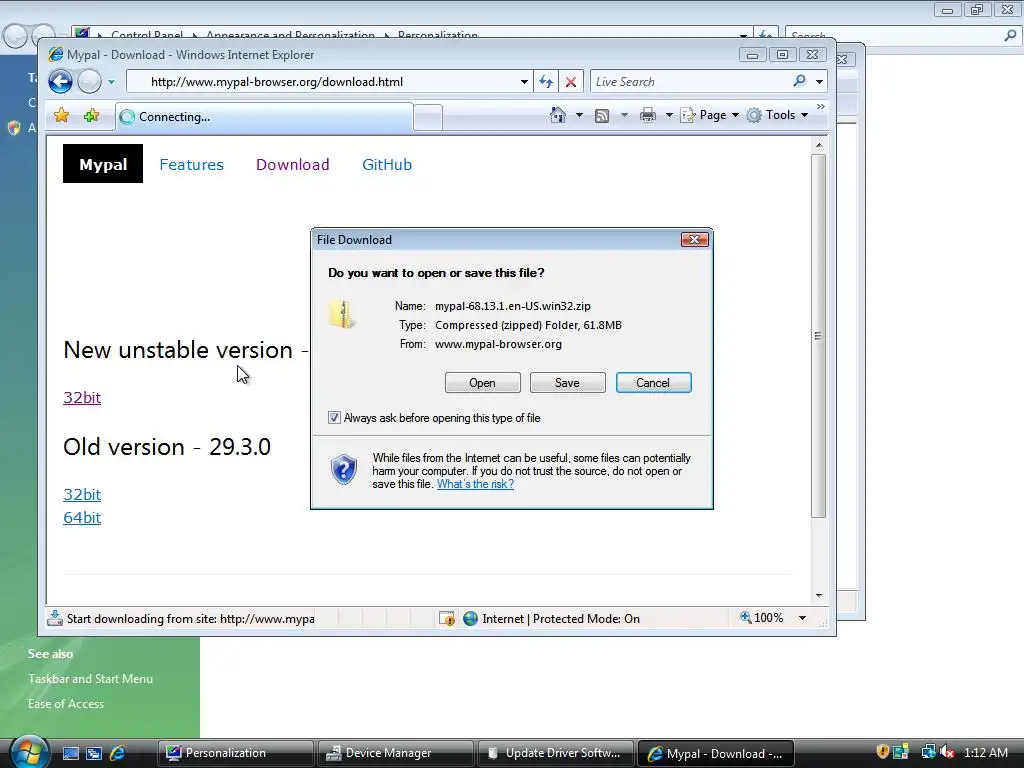Open the zoom level dropdown arrow

802,618
